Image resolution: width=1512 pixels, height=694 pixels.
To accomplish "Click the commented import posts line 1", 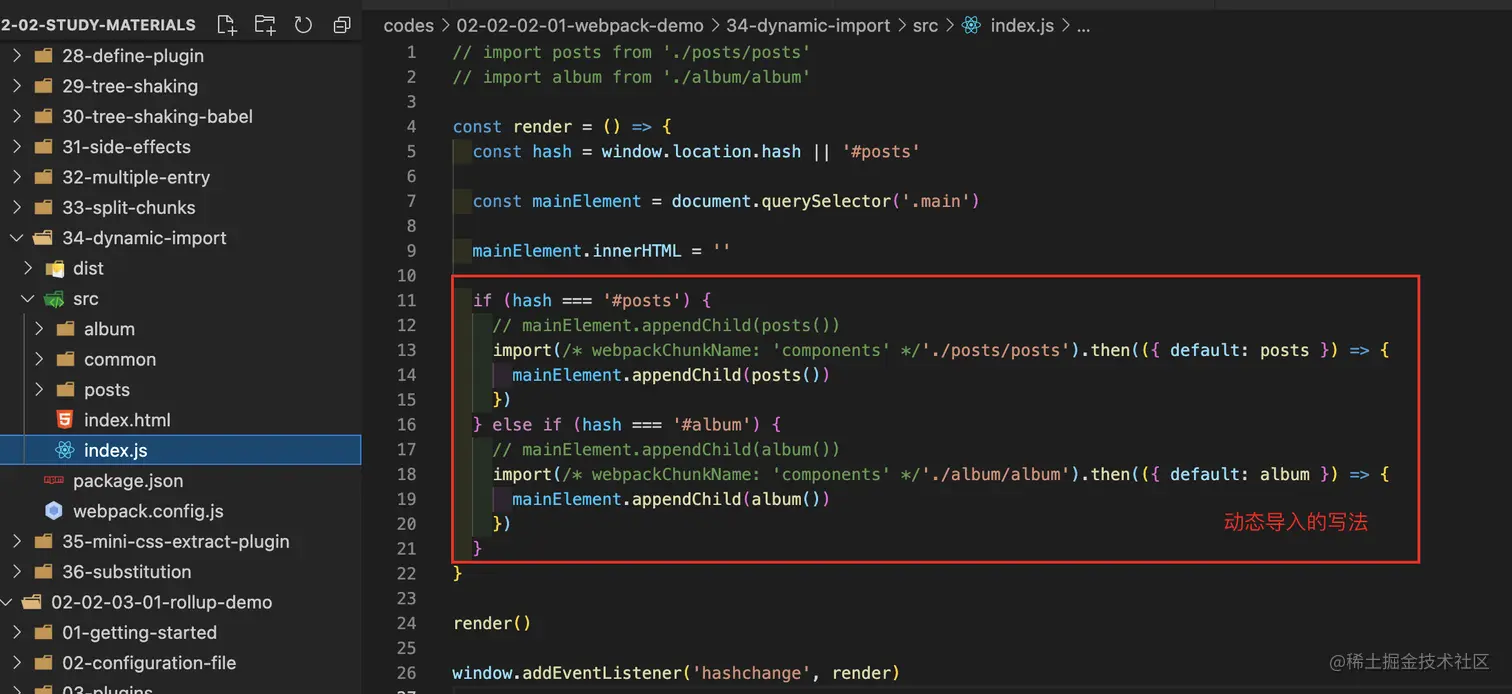I will pos(631,52).
